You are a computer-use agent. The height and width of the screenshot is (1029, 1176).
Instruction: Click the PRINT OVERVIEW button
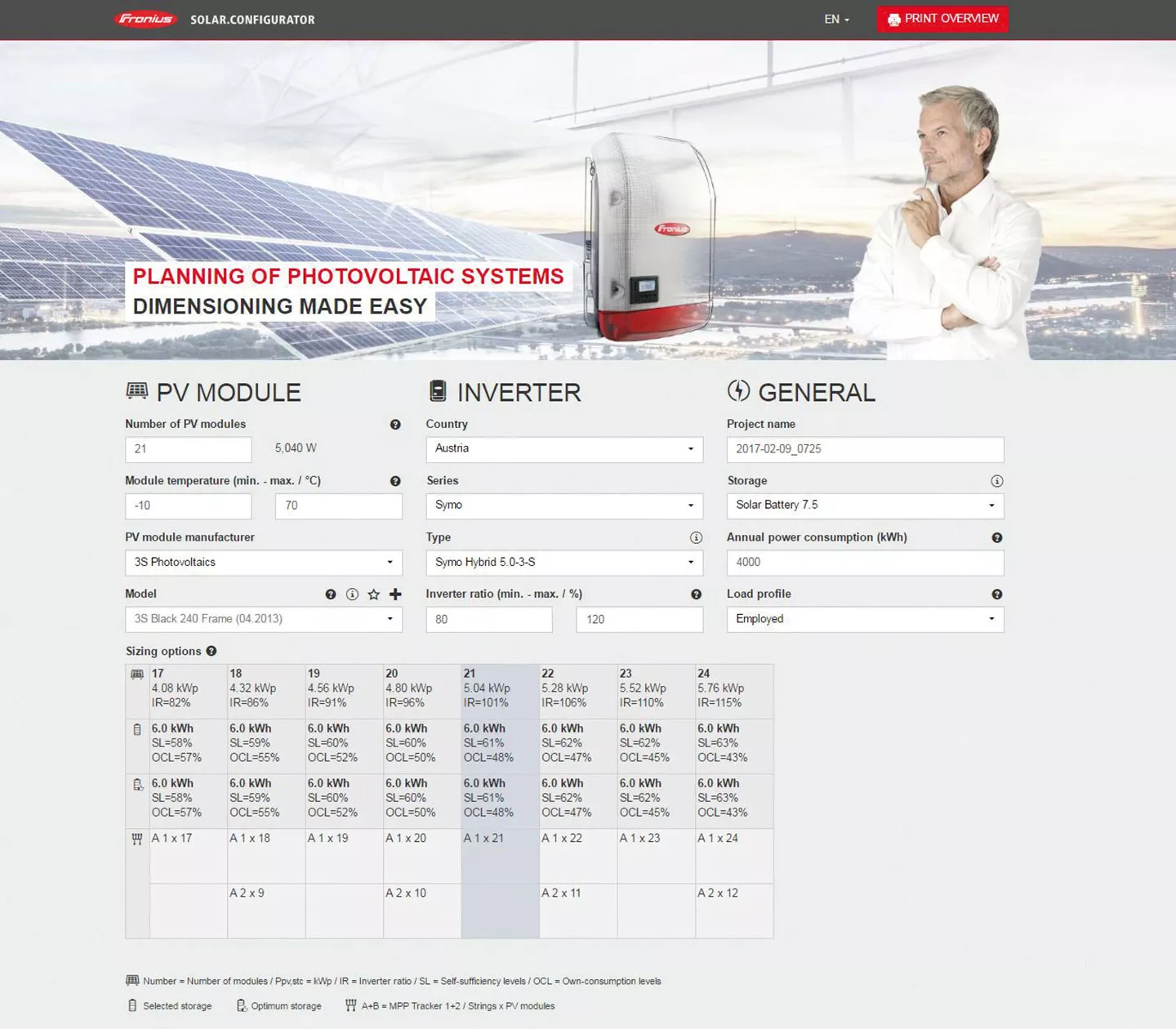click(943, 19)
